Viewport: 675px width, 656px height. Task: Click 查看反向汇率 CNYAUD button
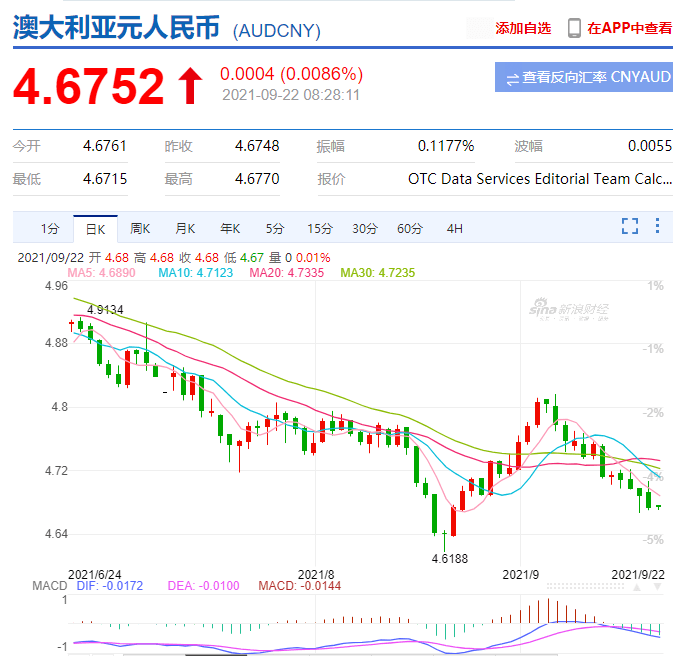coord(584,77)
